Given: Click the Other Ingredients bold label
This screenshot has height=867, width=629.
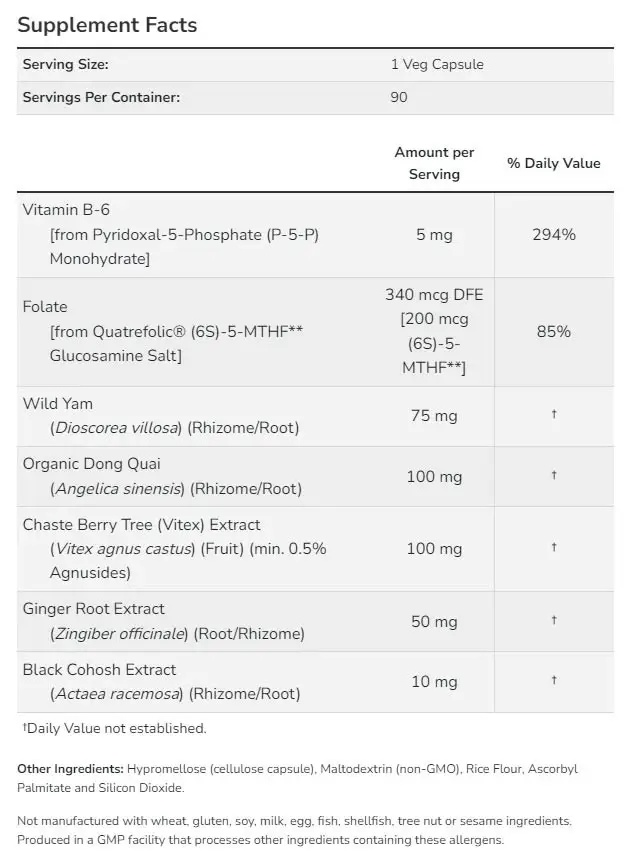Looking at the screenshot, I should click(70, 769).
